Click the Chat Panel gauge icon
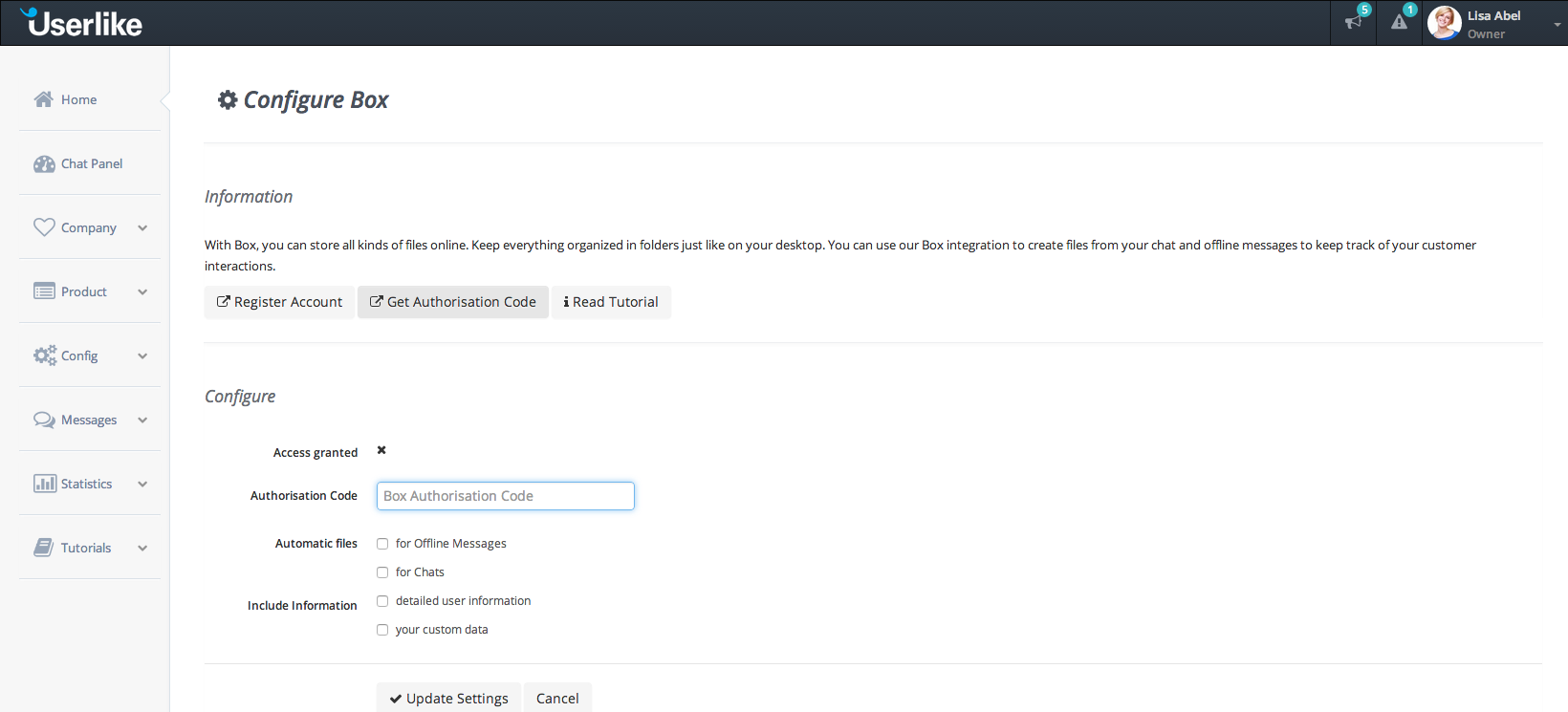 pos(44,163)
